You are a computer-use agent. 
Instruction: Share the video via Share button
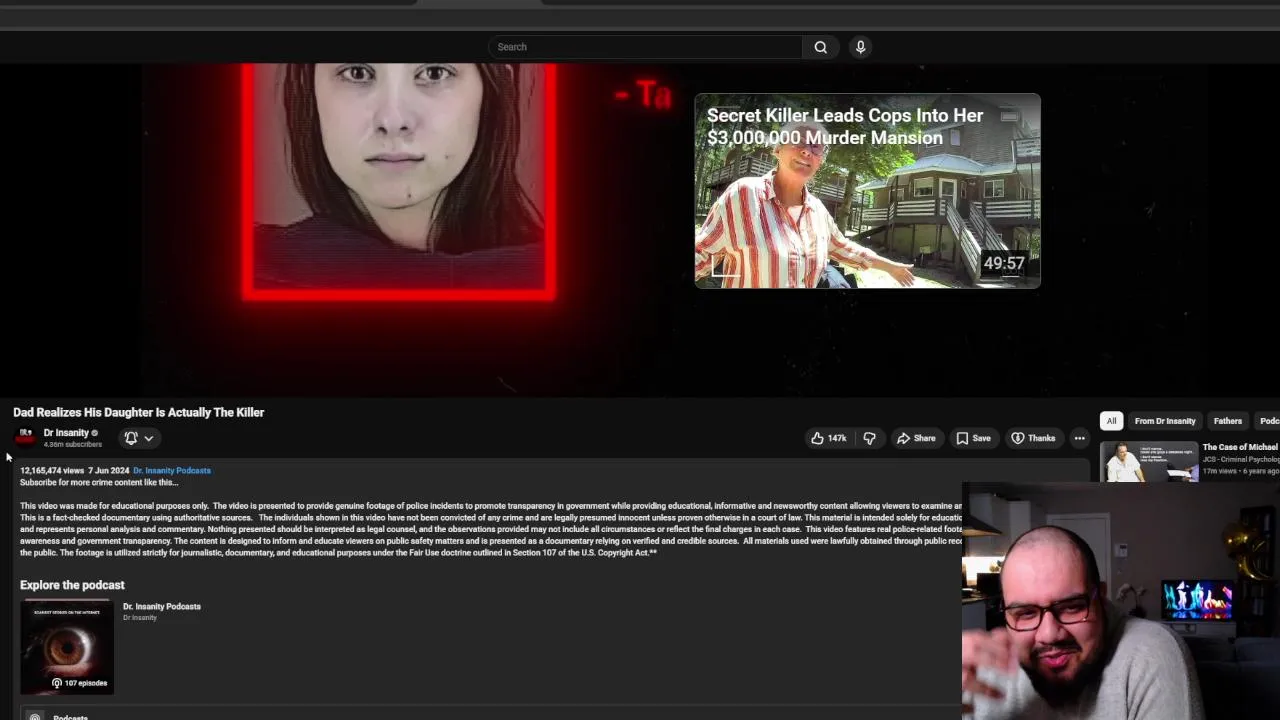(916, 438)
